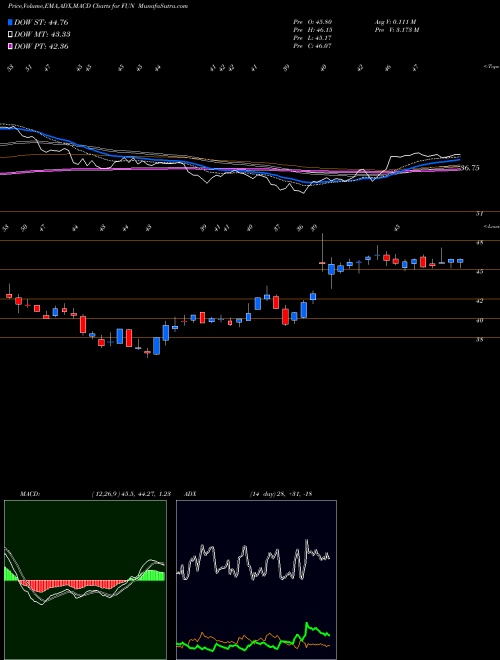500x660 pixels.
Task: Click the Pre L: 45.17 value
Action: click(313, 38)
